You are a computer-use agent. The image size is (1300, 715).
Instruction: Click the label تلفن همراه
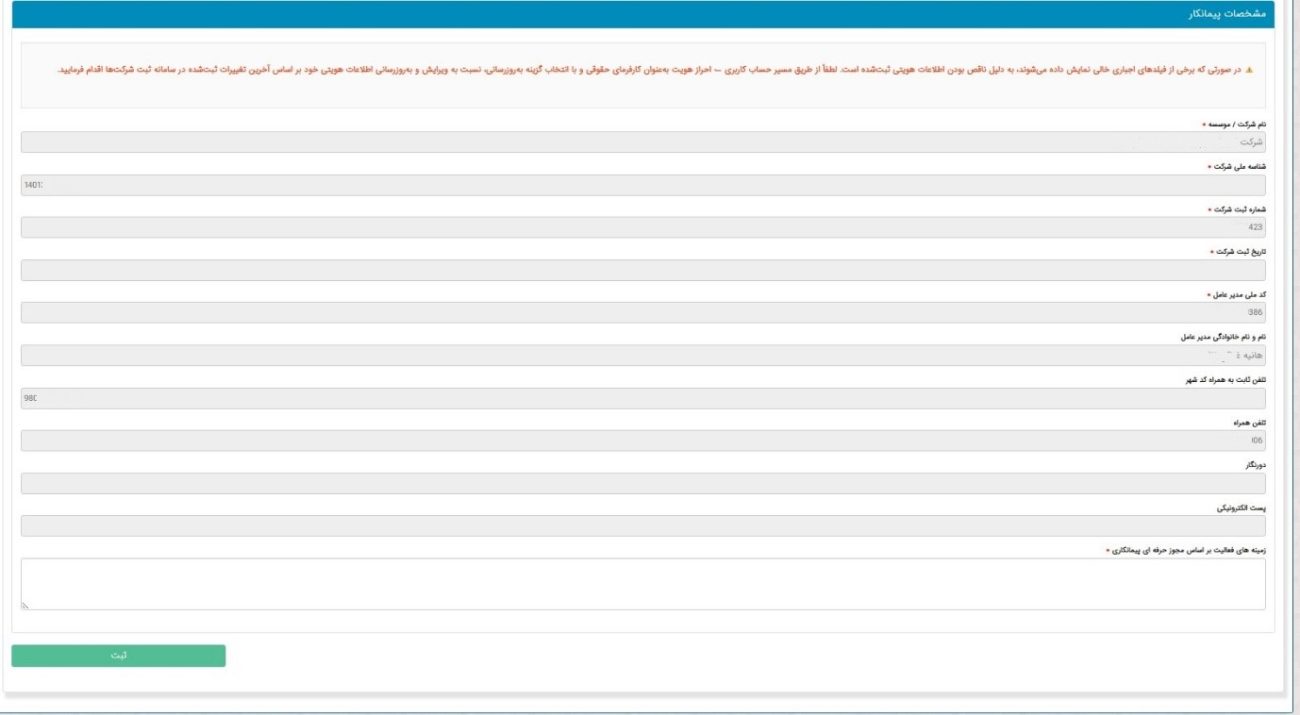1250,422
